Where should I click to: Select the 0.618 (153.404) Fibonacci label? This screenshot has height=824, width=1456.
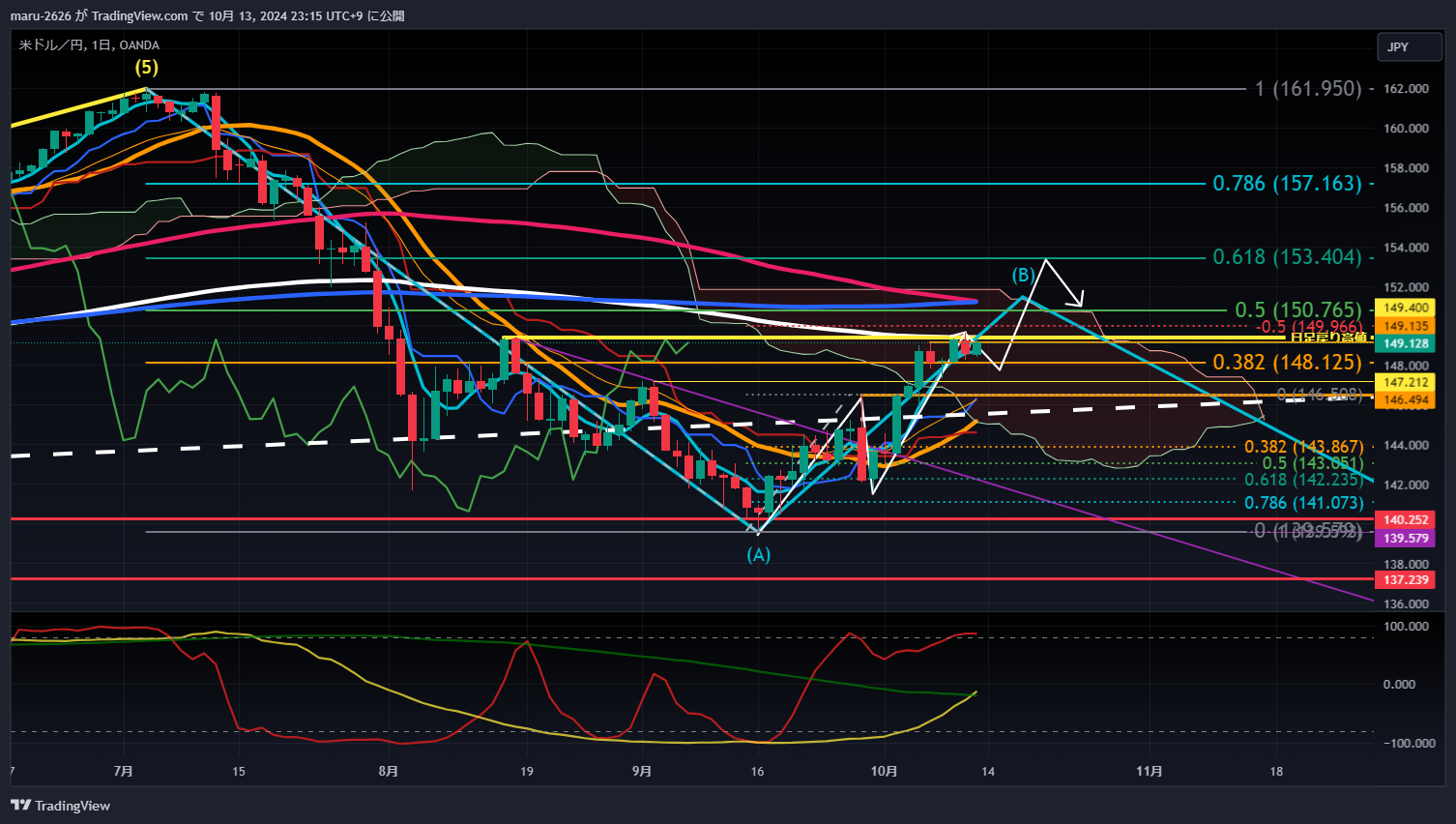1287,256
